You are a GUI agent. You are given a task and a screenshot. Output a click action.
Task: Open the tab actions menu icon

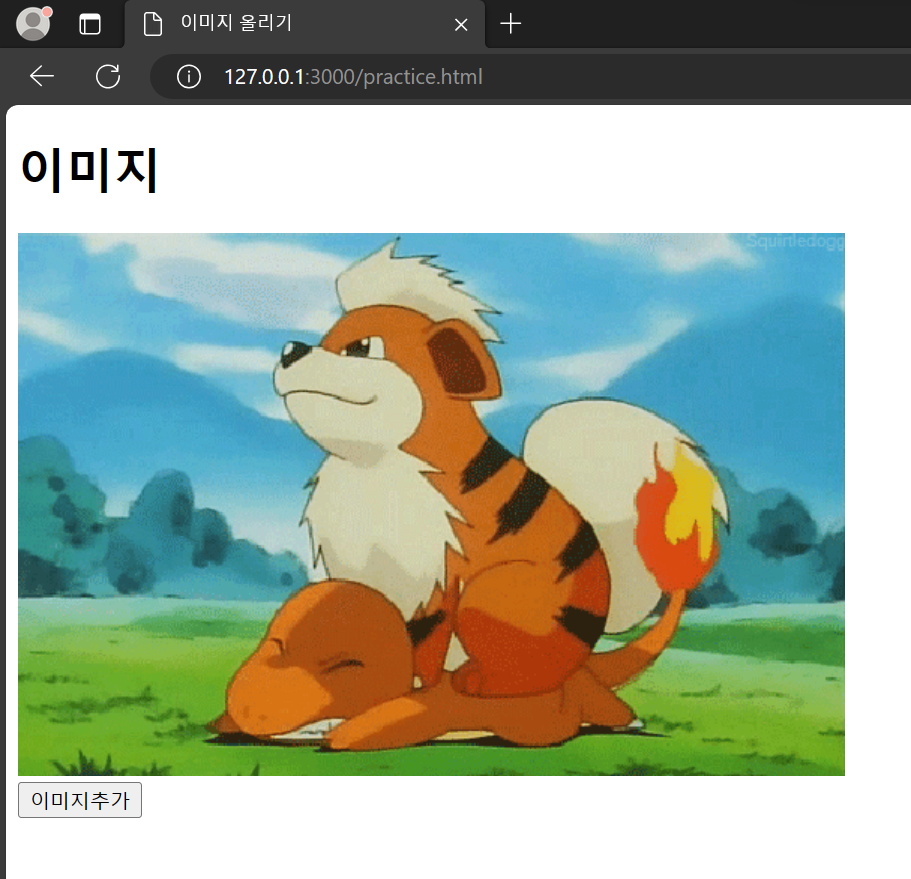89,24
